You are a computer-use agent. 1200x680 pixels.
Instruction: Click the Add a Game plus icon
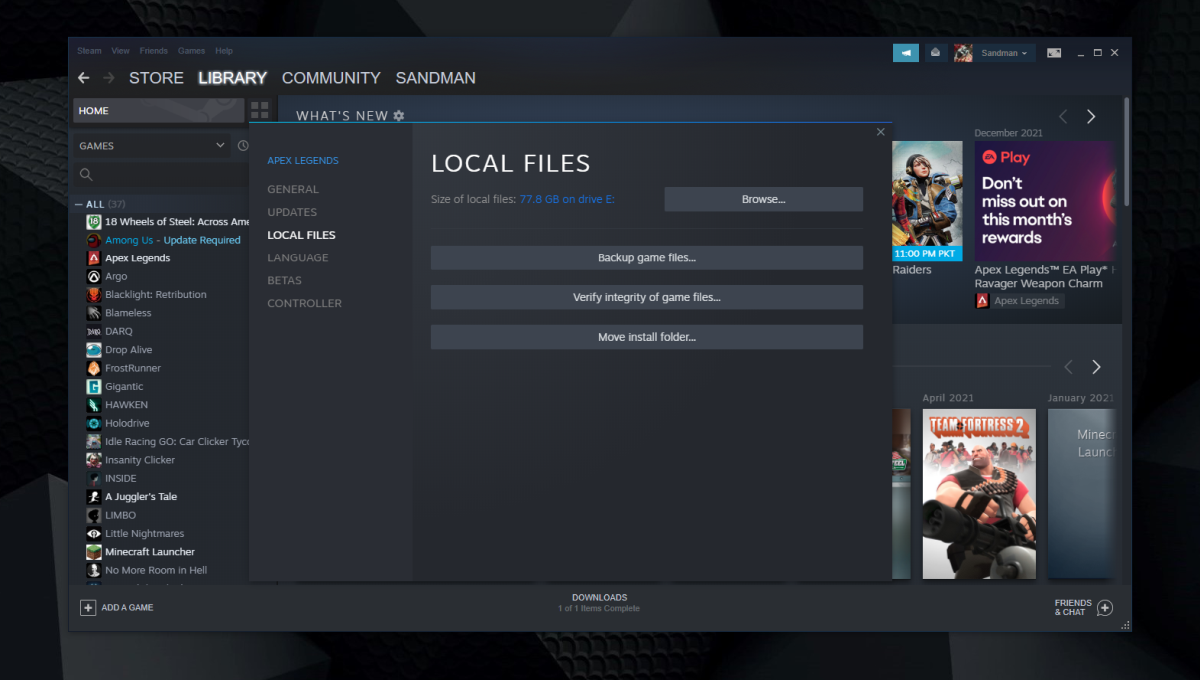pyautogui.click(x=88, y=607)
